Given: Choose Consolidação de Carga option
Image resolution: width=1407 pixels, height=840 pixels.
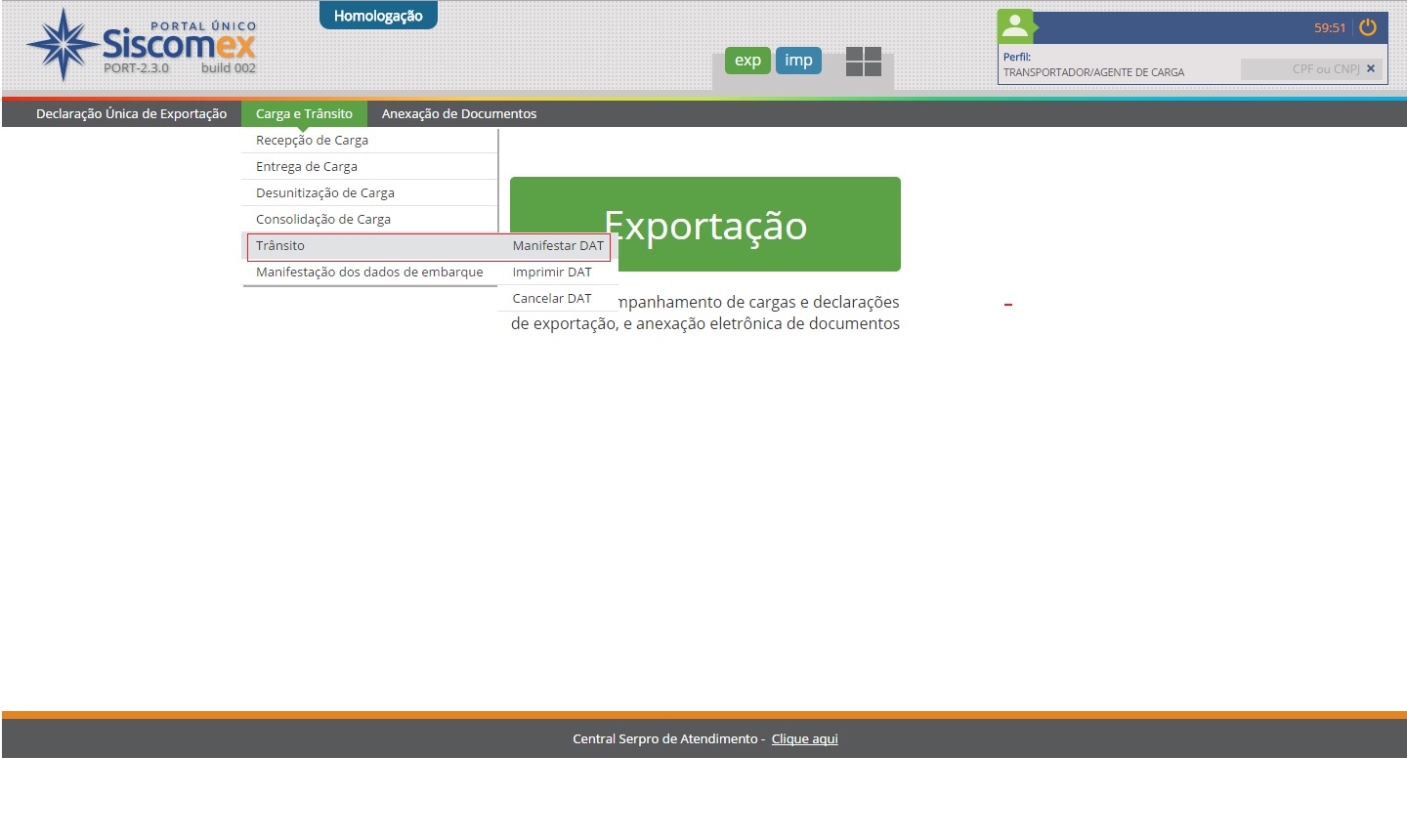Looking at the screenshot, I should point(323,219).
